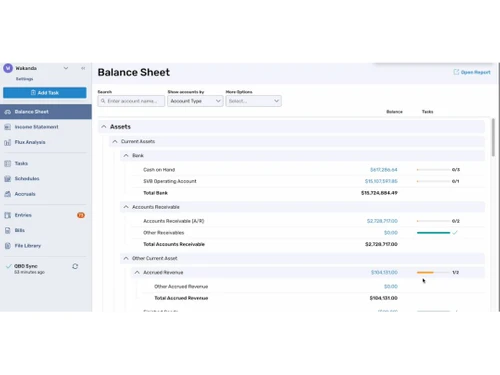The height and width of the screenshot is (375, 500).
Task: Collapse the Current Assets group
Action: pos(115,141)
